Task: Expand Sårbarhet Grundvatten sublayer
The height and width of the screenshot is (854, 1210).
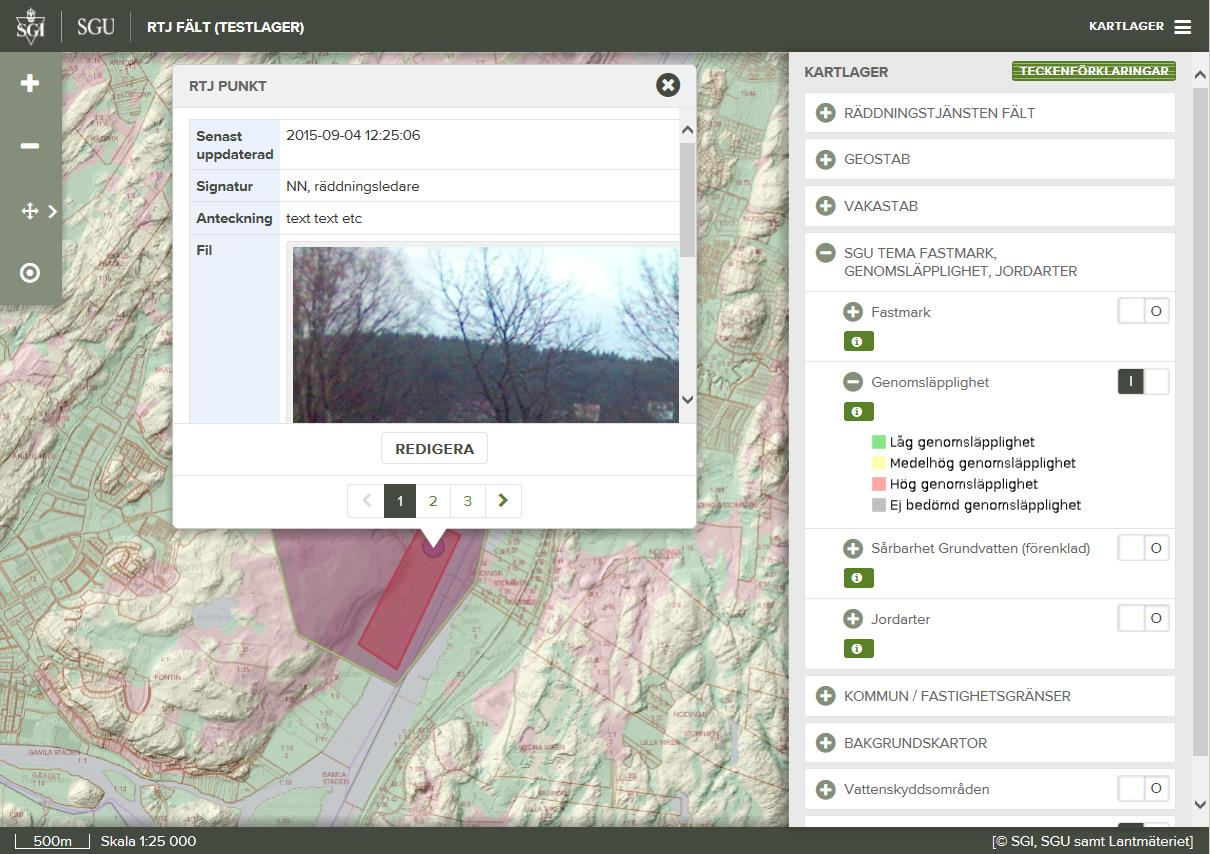Action: (x=853, y=548)
